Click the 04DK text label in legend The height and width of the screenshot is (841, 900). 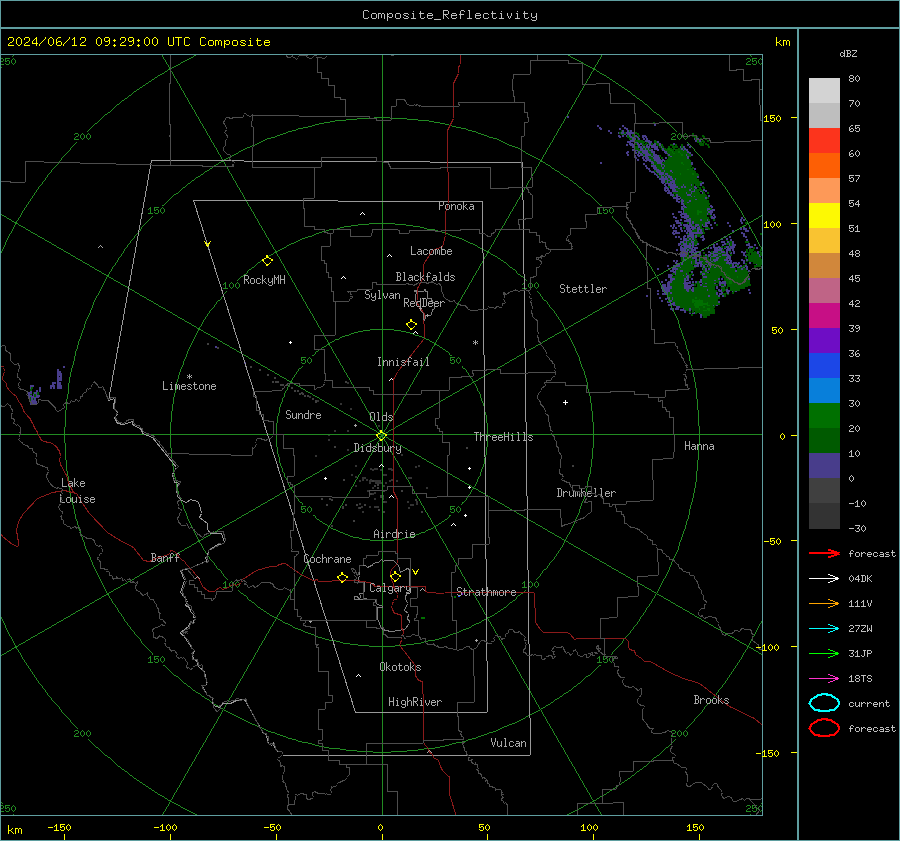(x=860, y=579)
